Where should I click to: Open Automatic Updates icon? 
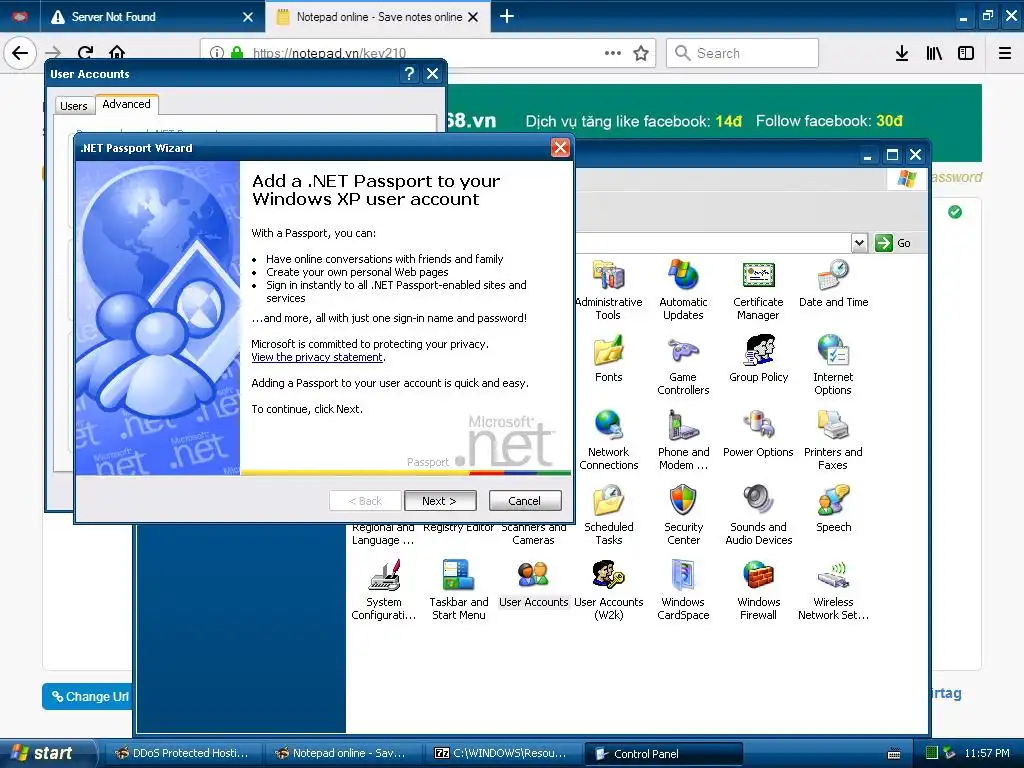(683, 289)
